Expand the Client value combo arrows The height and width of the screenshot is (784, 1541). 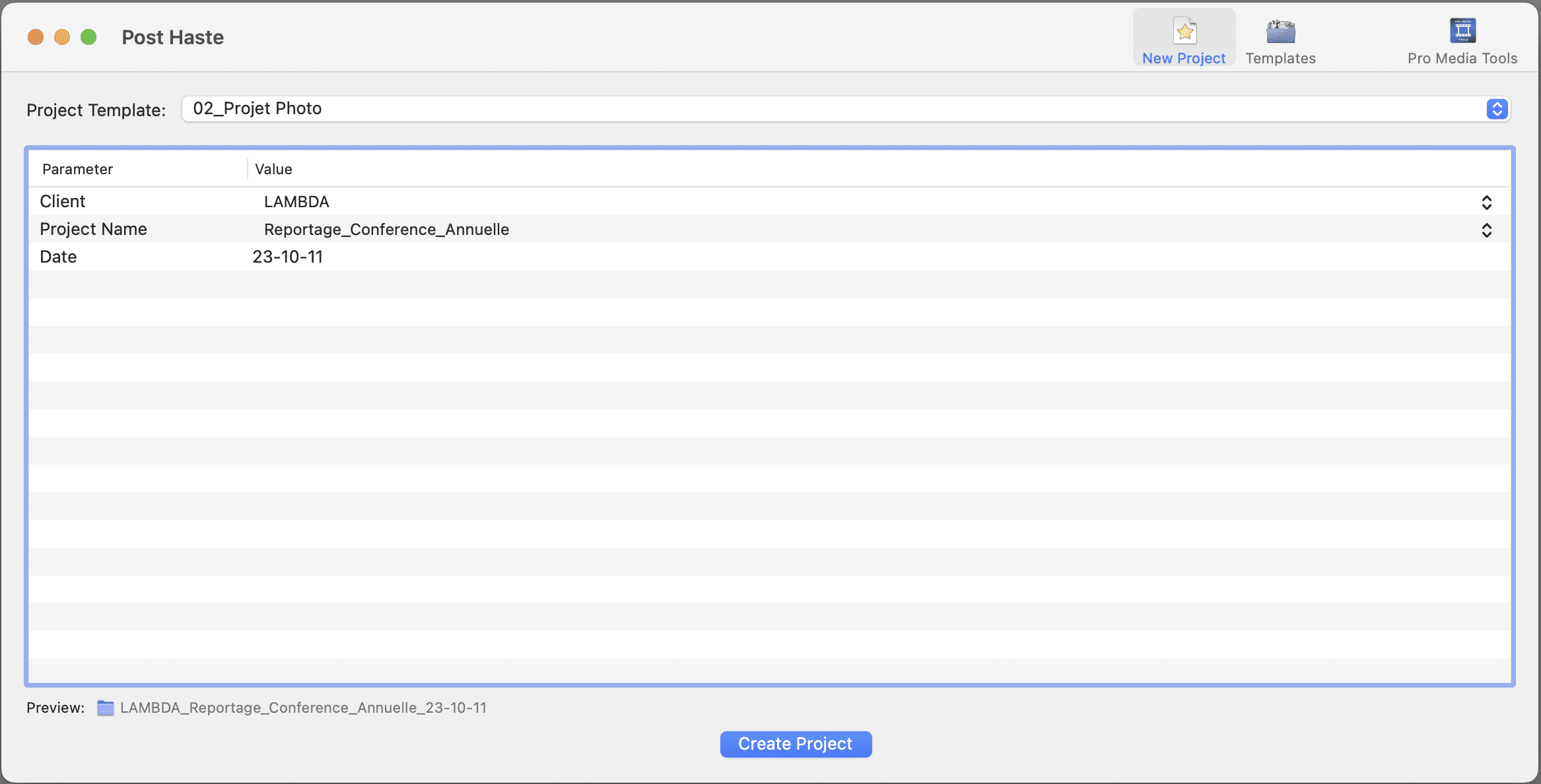click(x=1486, y=202)
